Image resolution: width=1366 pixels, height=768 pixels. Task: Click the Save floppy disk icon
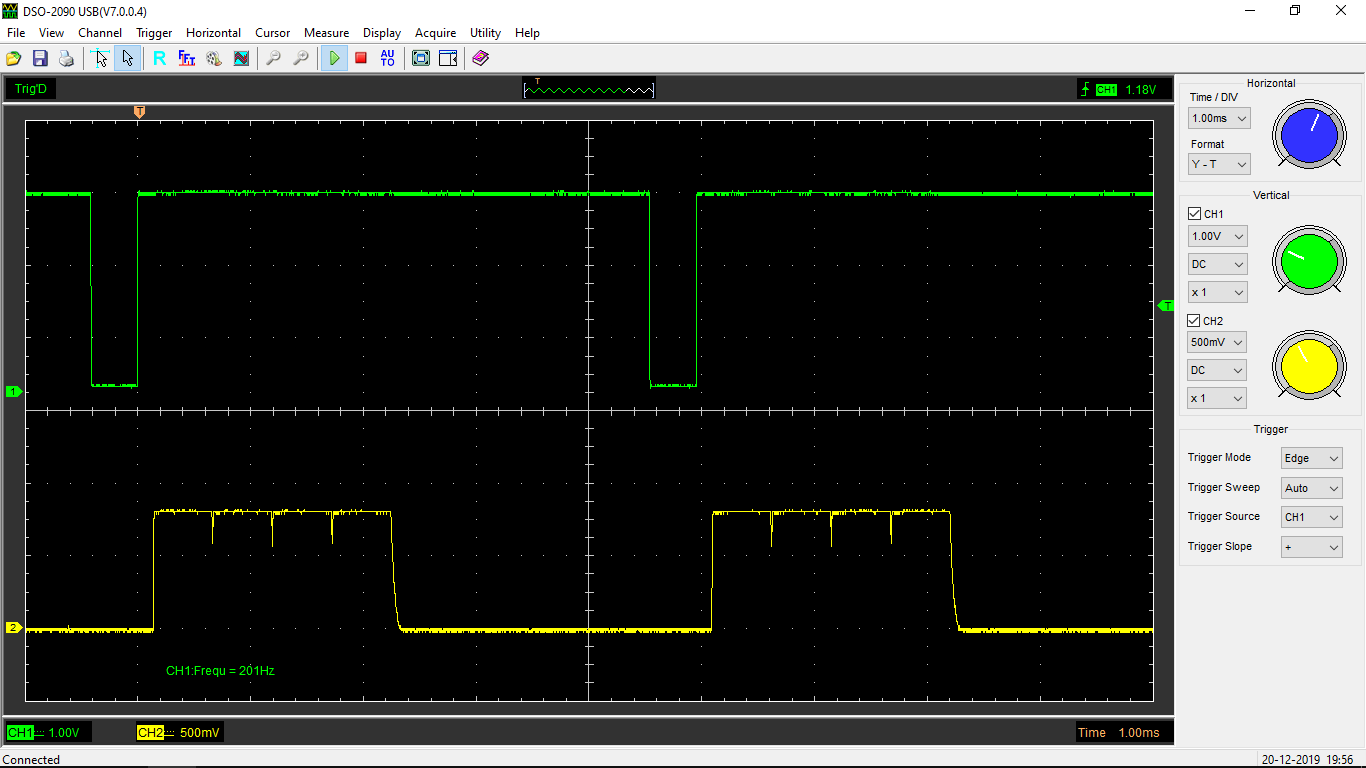click(x=40, y=59)
